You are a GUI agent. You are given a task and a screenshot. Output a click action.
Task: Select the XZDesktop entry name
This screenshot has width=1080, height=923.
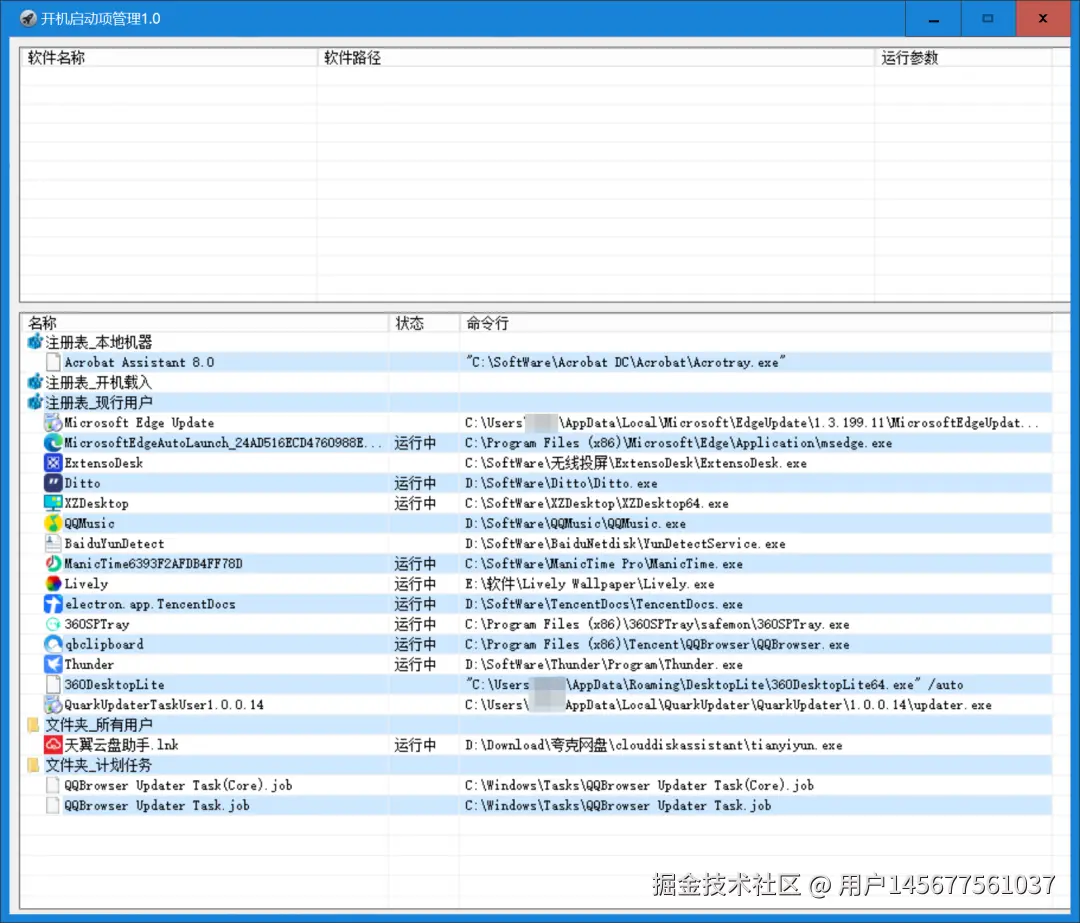pos(96,504)
